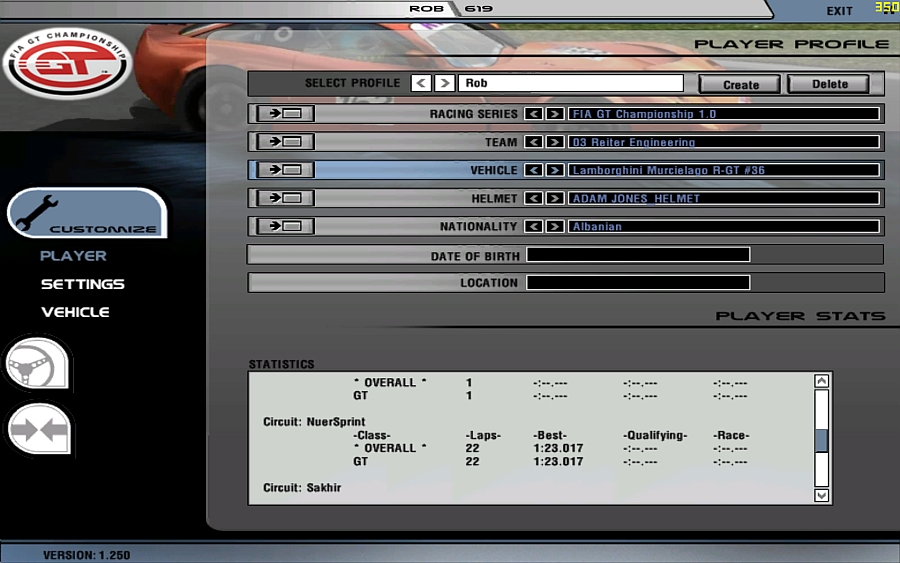The width and height of the screenshot is (900, 563).
Task: Open the Settings menu item
Action: (x=82, y=284)
